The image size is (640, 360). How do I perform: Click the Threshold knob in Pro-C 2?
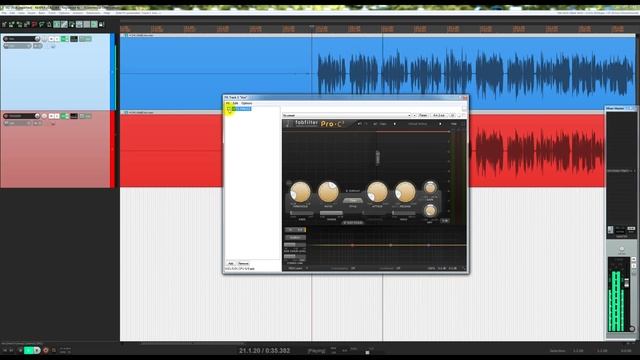point(300,192)
